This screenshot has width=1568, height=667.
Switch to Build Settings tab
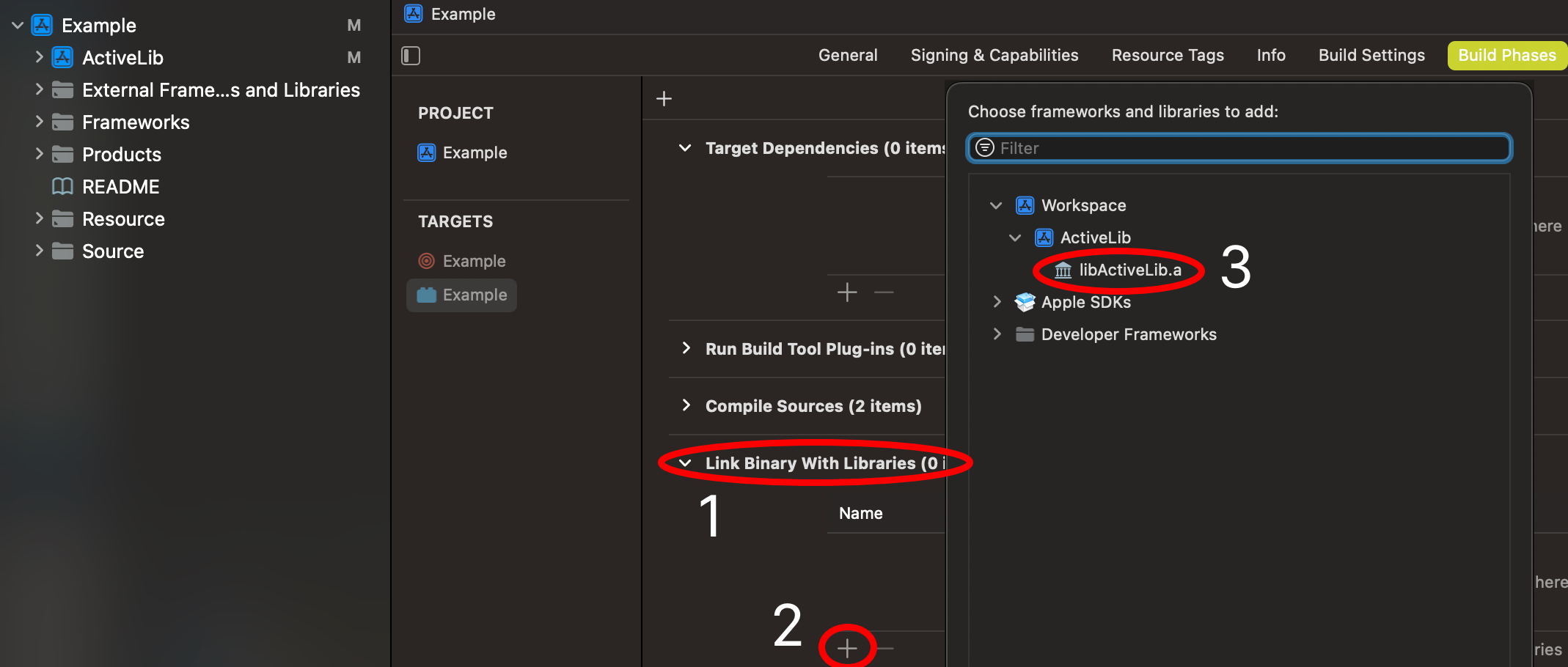click(1371, 56)
